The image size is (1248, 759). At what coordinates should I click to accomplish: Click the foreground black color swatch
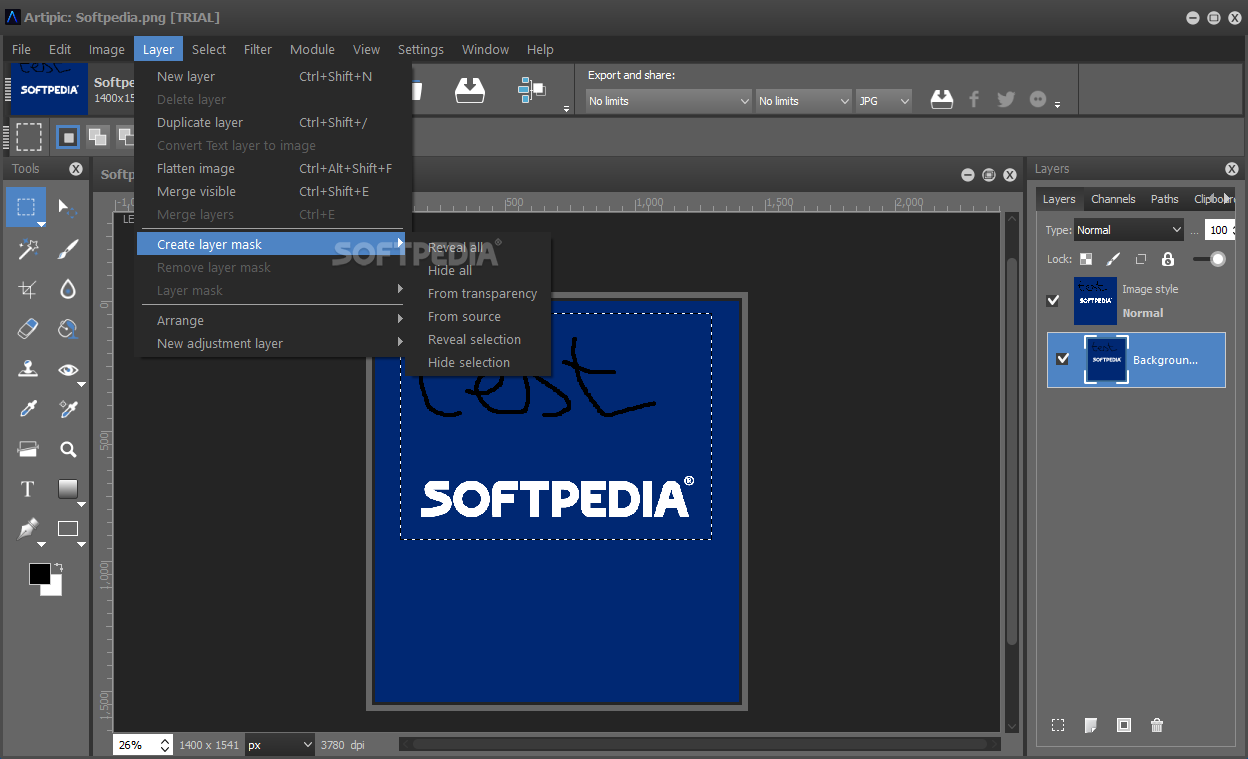39,573
